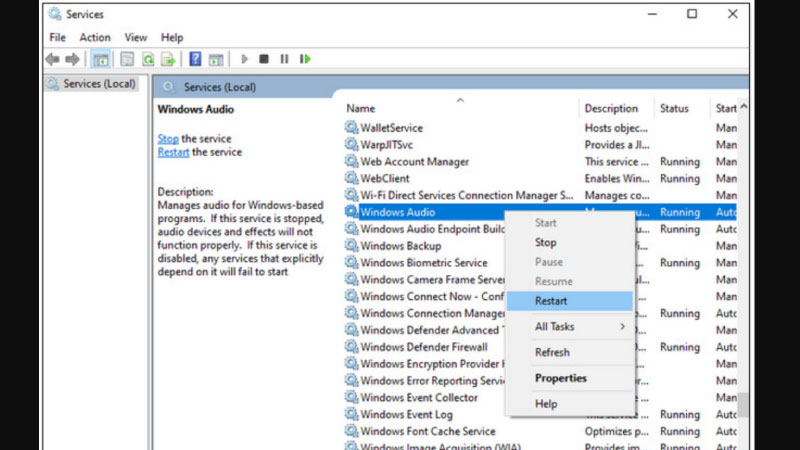Choose Restart in the context menu

coord(569,301)
